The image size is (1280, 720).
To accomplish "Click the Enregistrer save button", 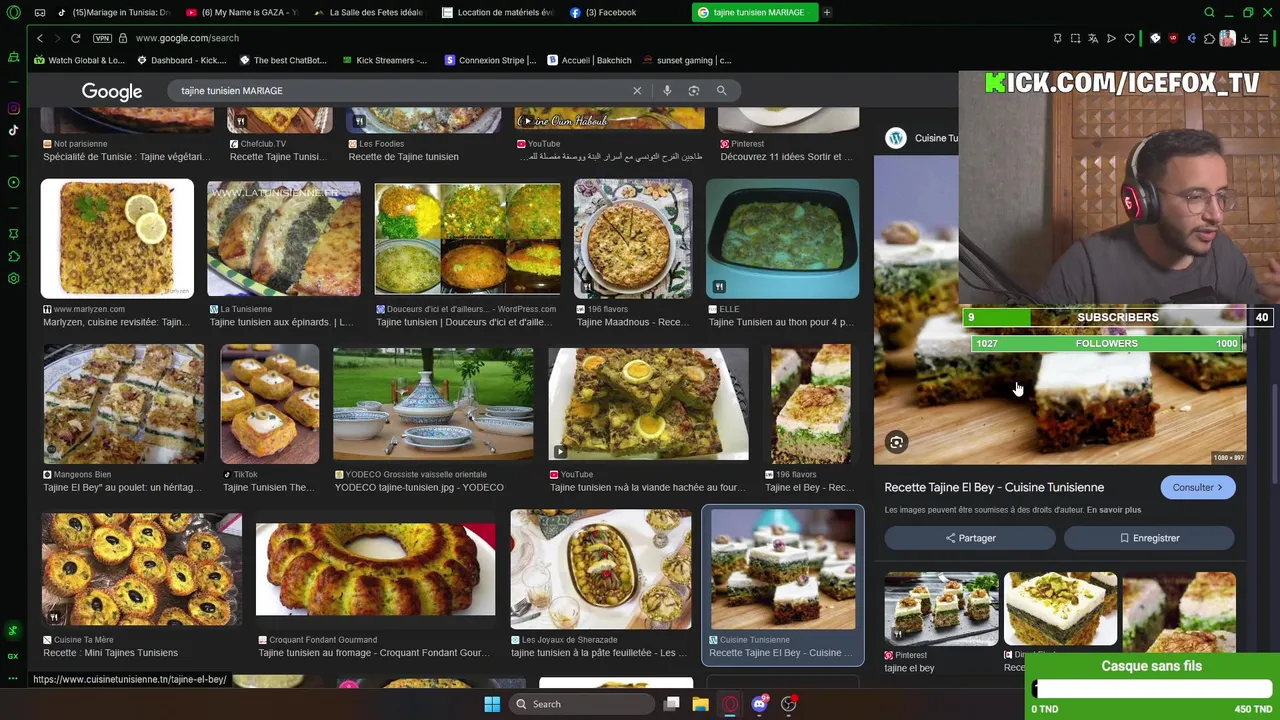I will point(1149,538).
